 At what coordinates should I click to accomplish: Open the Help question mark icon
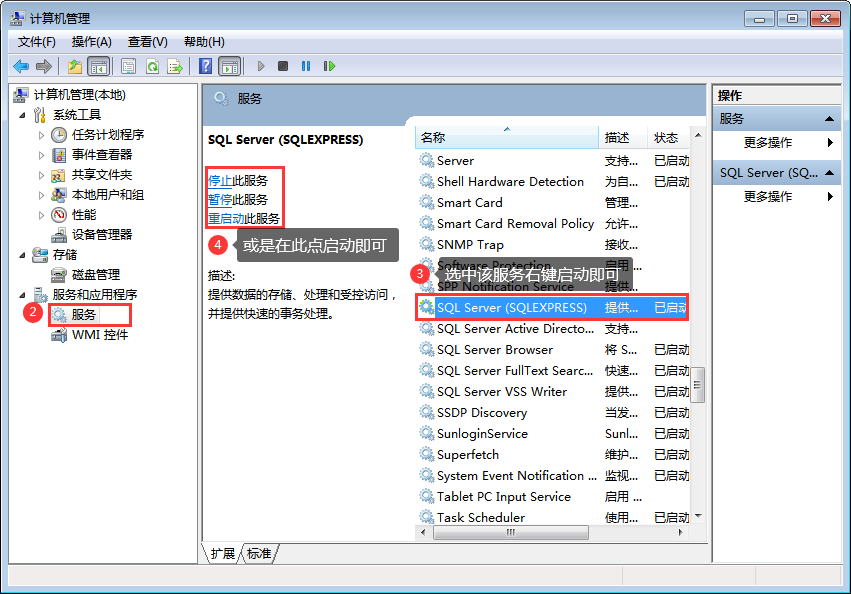[x=205, y=66]
